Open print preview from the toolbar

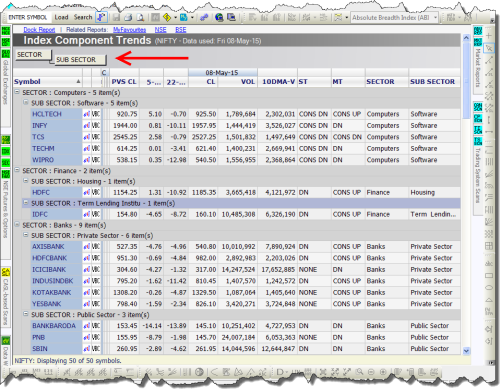(x=140, y=17)
